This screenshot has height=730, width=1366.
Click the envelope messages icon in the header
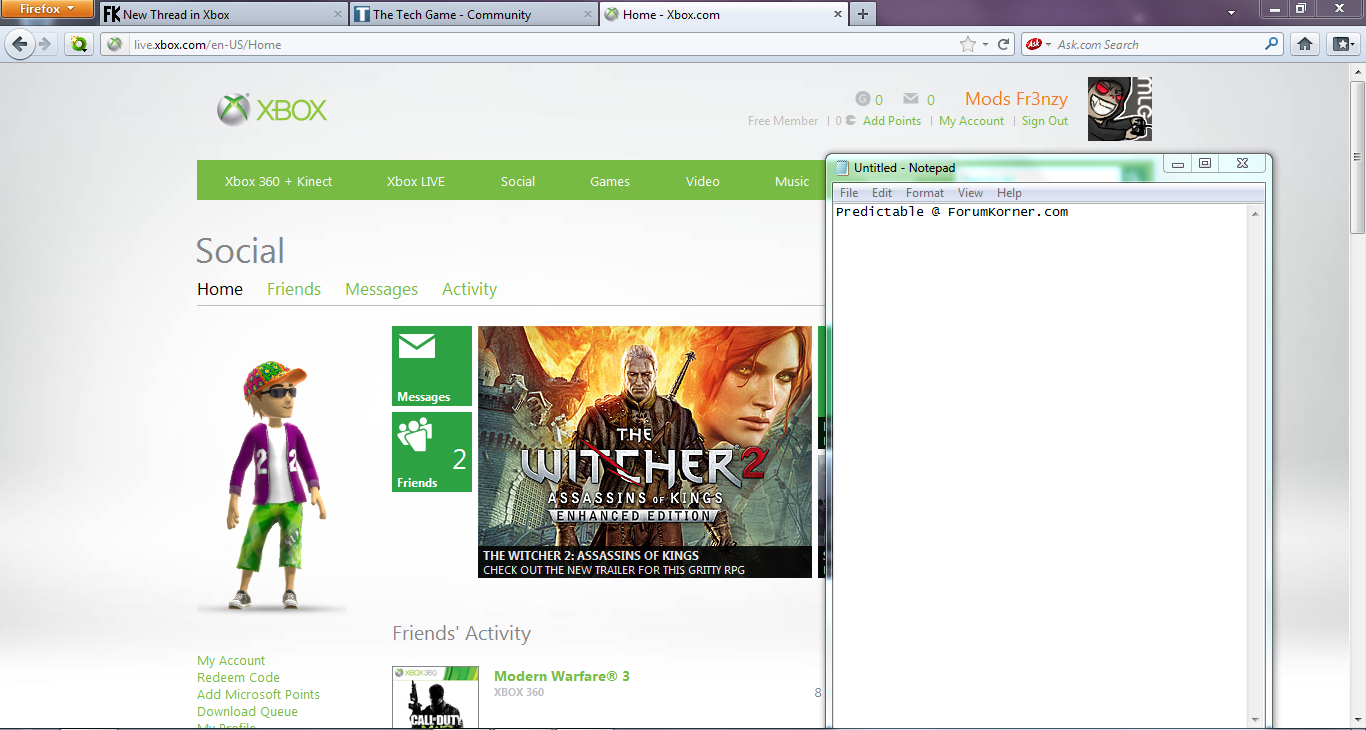(911, 99)
